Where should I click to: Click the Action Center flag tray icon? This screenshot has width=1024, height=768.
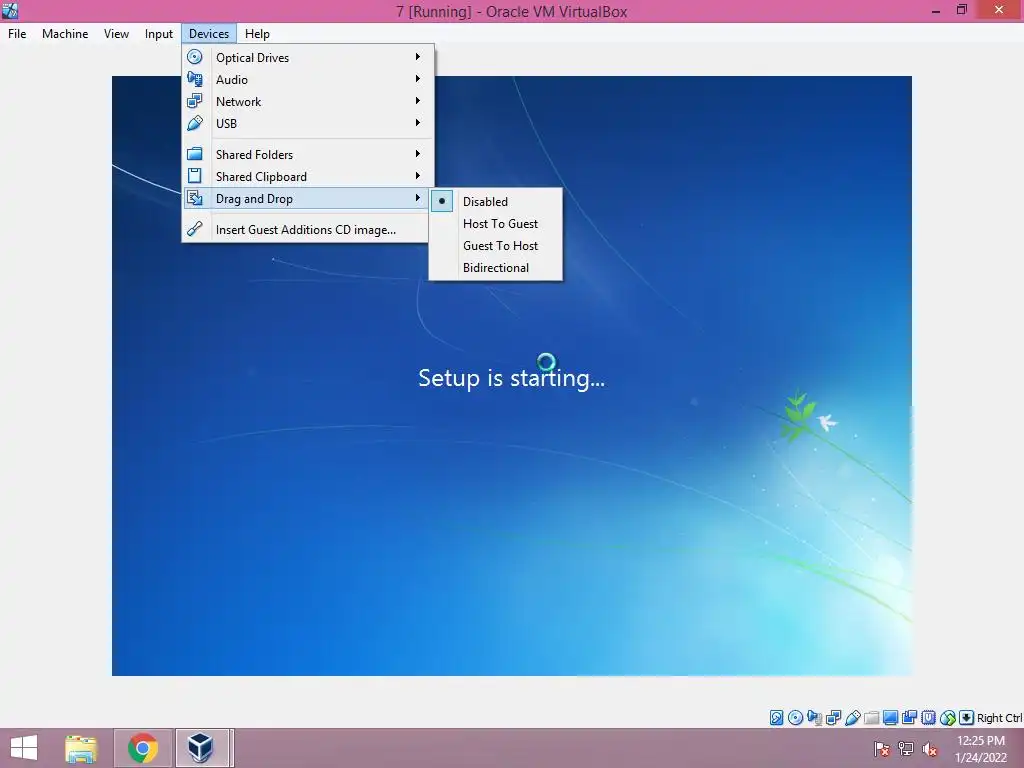(882, 748)
